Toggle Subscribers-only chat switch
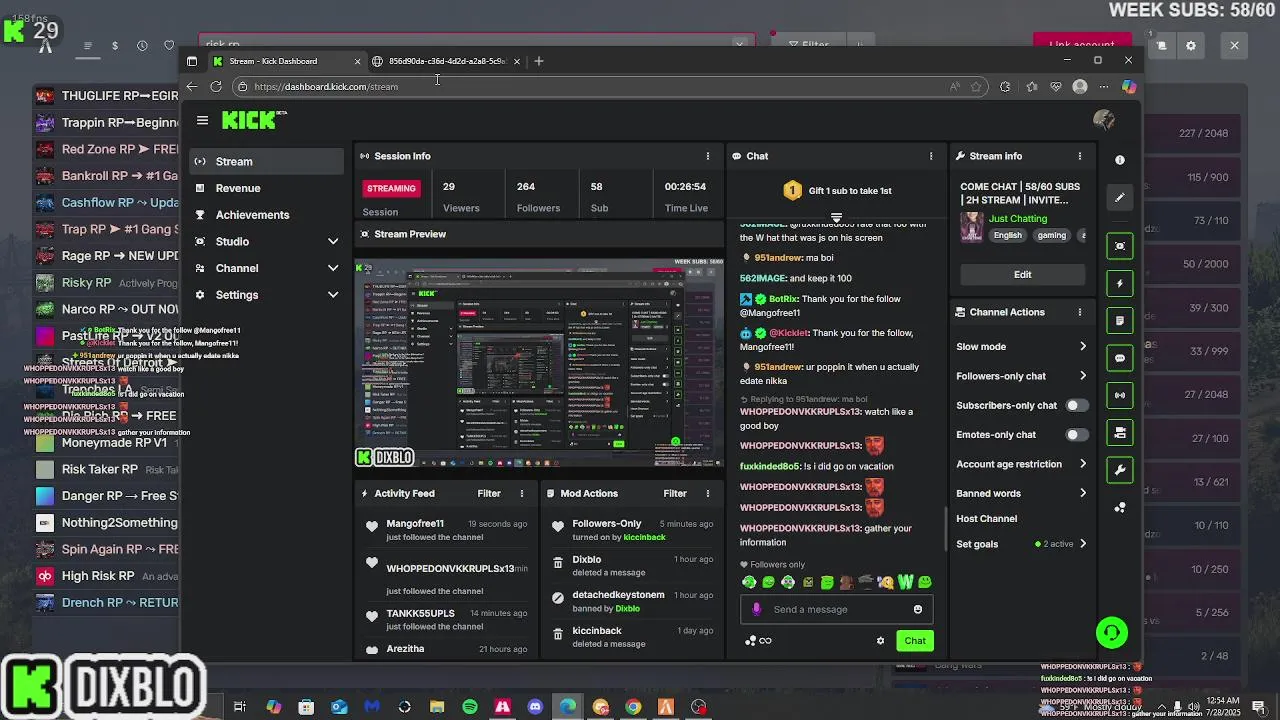 (1076, 406)
